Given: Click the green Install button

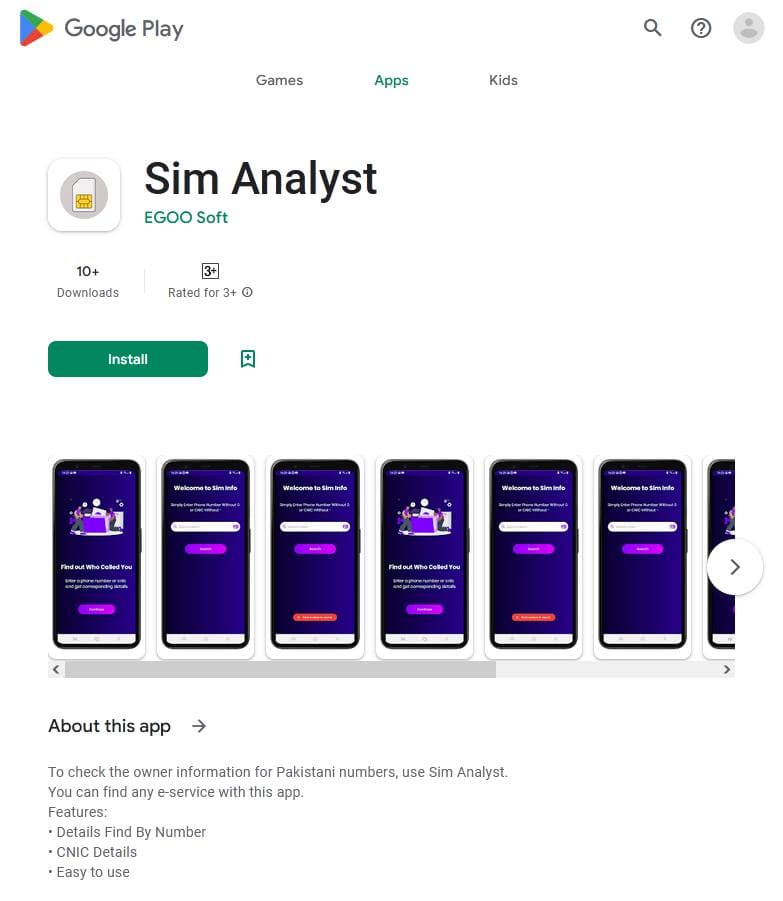Looking at the screenshot, I should pos(128,359).
